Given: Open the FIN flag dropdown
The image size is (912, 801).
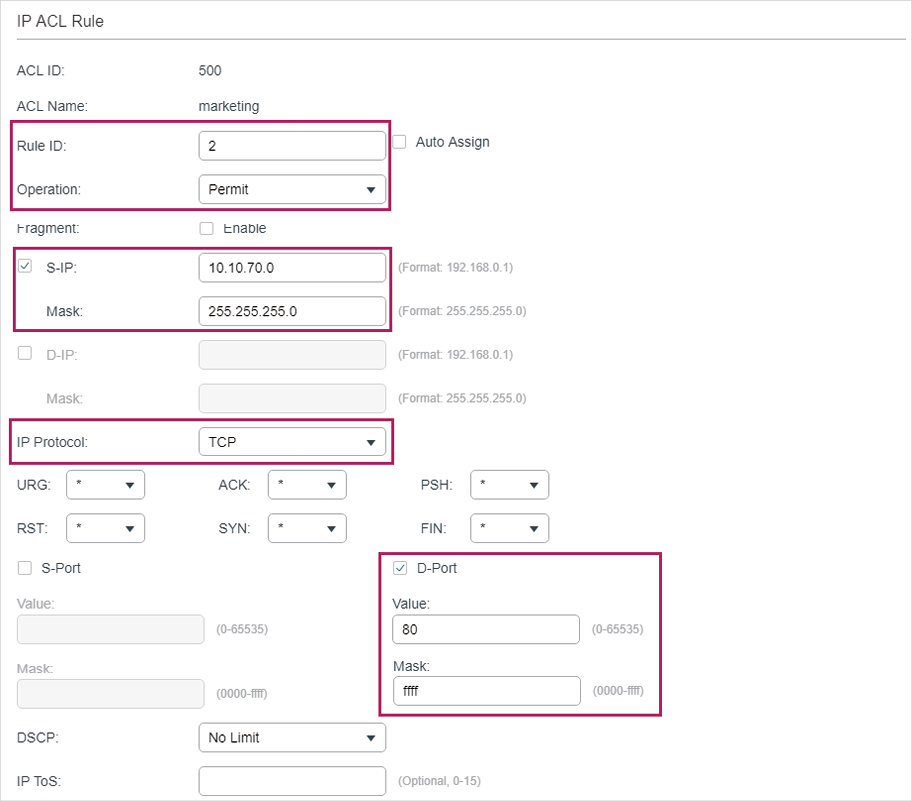Looking at the screenshot, I should coord(509,528).
